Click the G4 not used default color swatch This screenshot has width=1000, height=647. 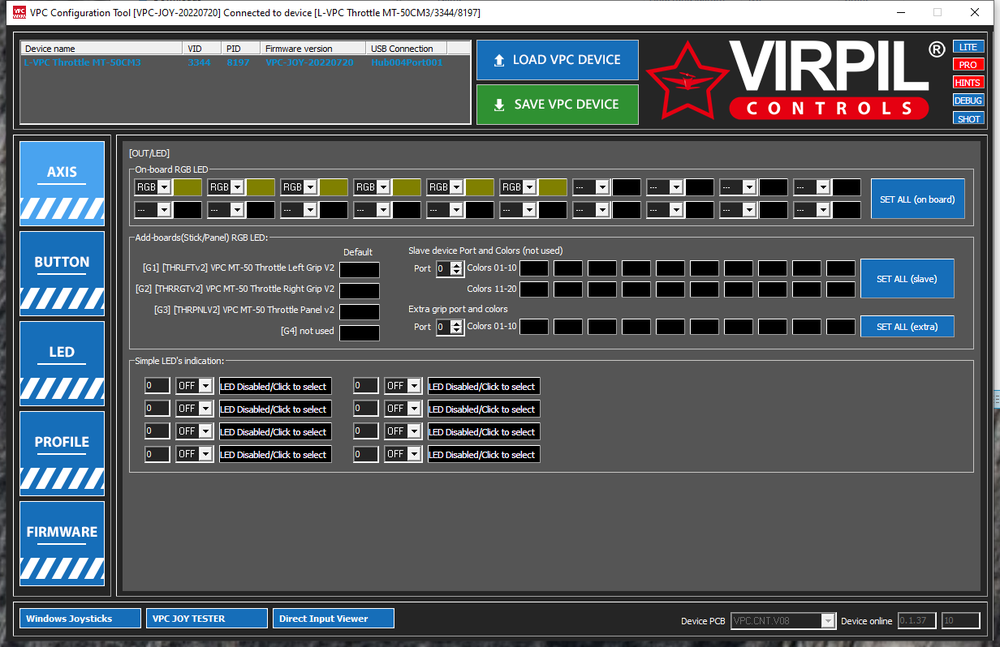point(359,333)
